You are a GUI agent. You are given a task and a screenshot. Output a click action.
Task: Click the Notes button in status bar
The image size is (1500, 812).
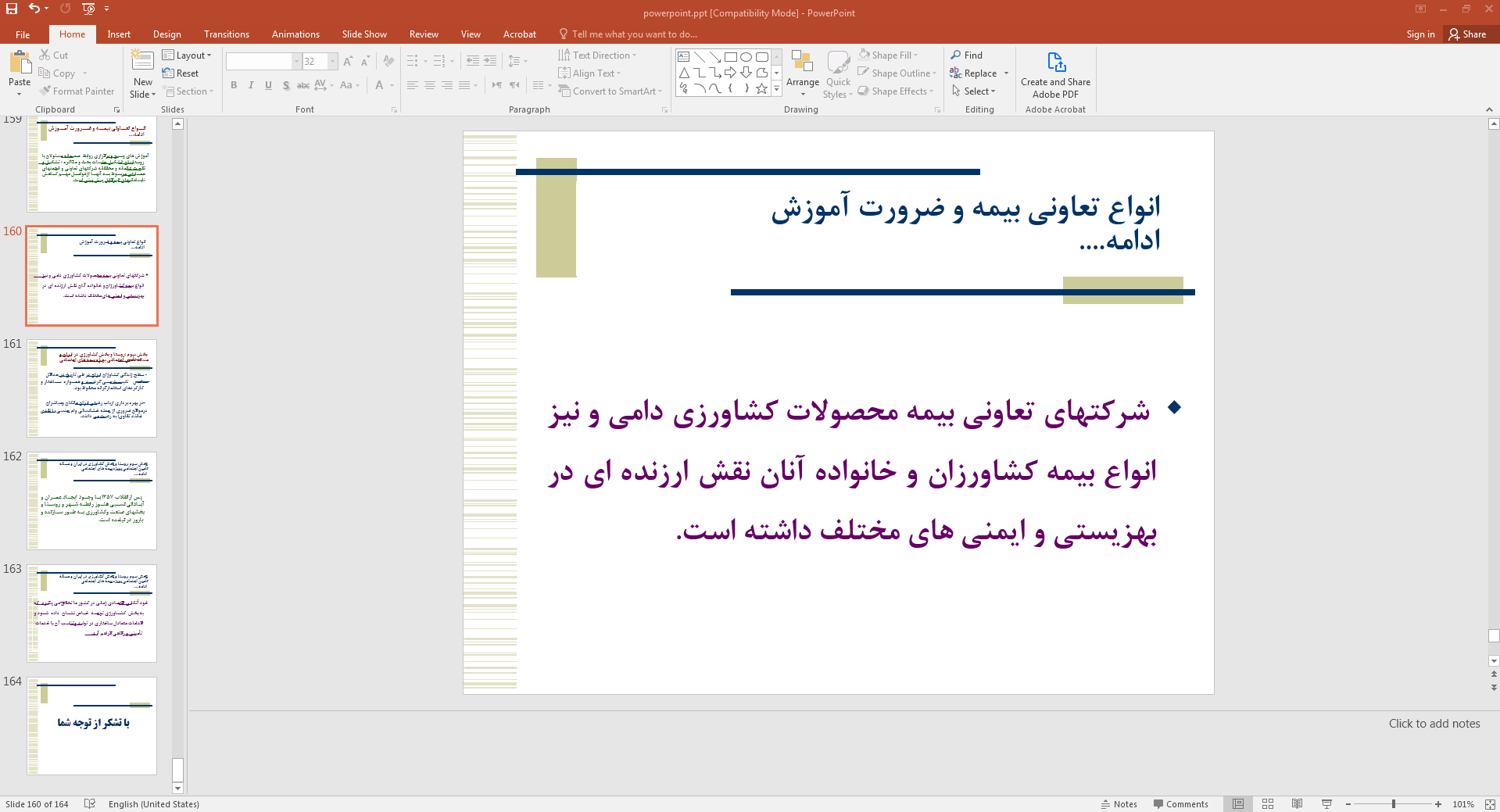click(1119, 803)
